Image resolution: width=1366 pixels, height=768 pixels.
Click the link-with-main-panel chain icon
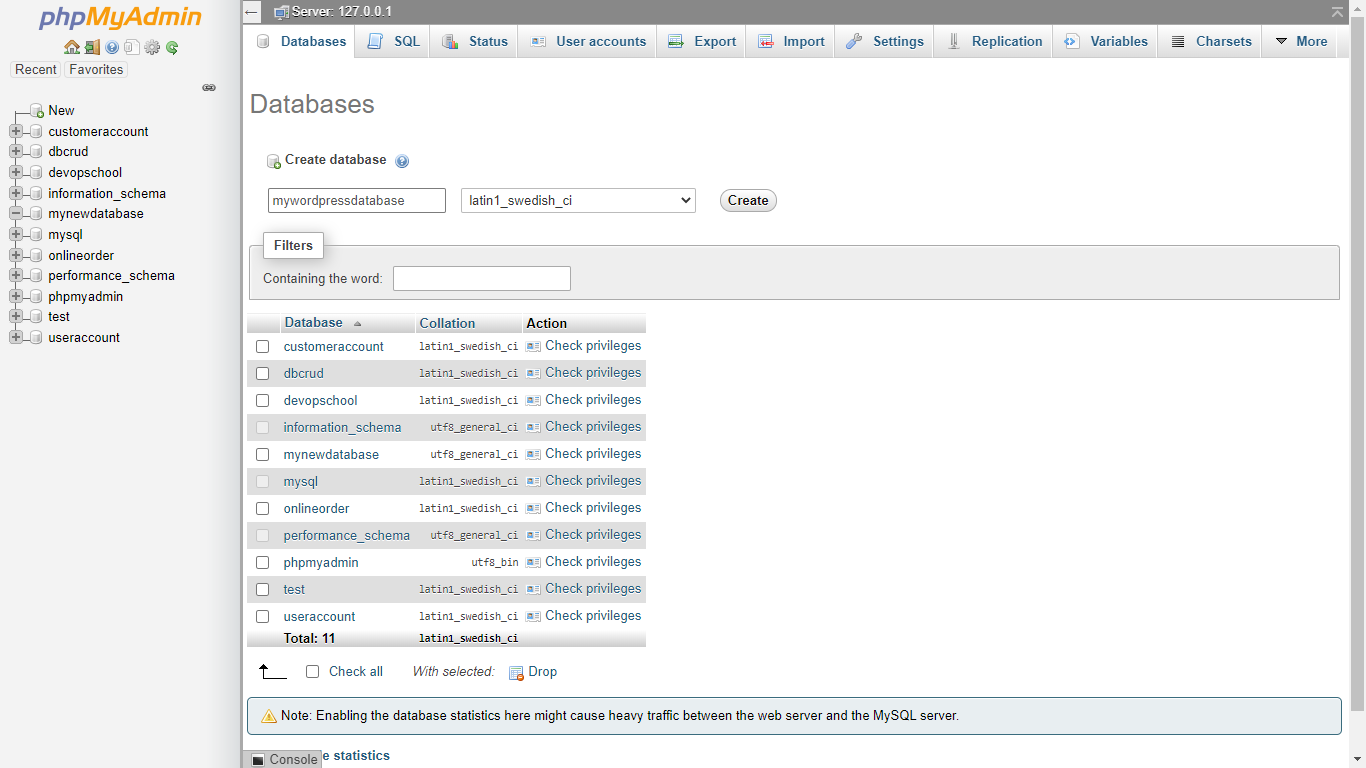tap(209, 88)
